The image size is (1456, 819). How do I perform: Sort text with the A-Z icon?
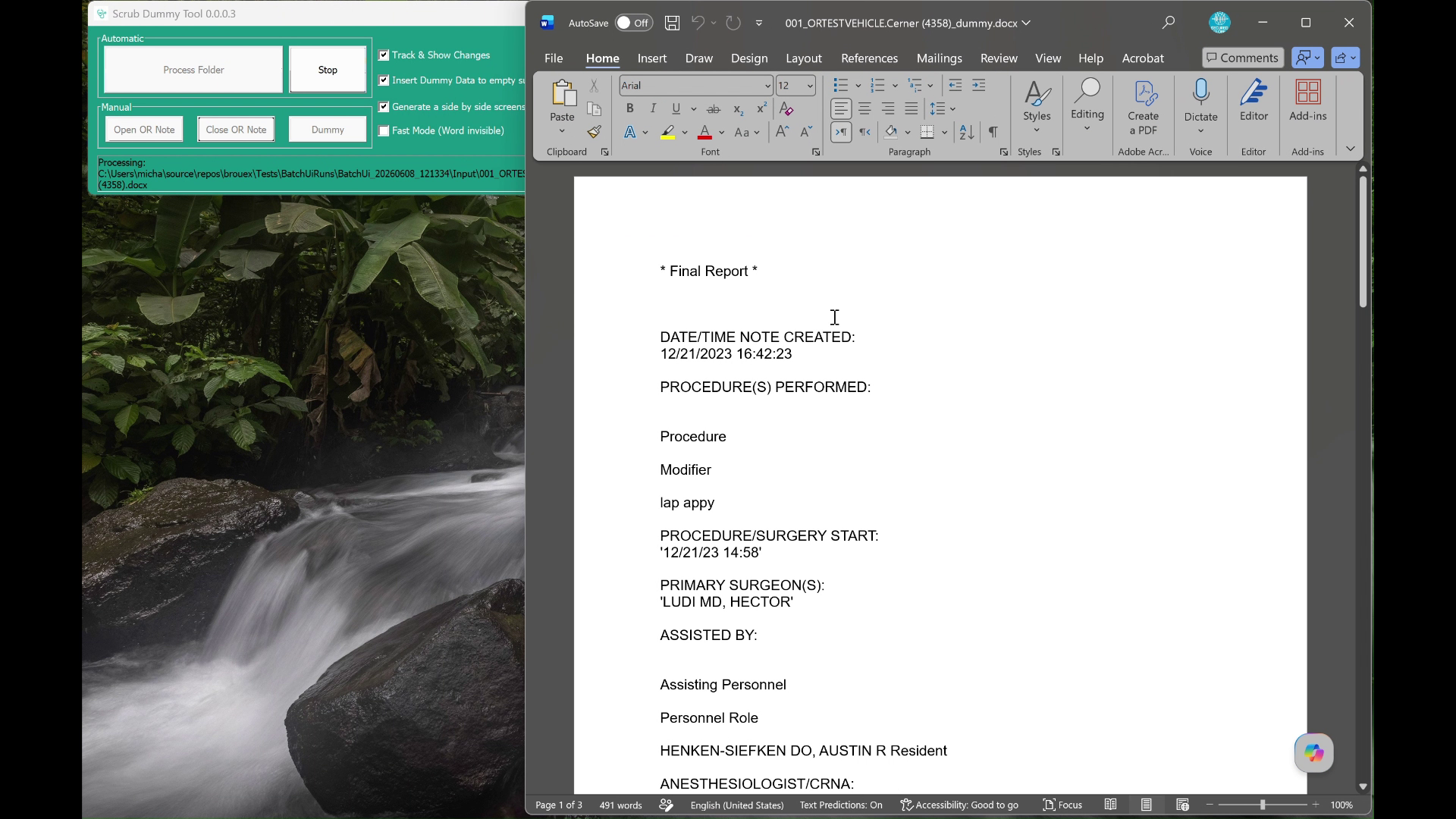point(966,132)
